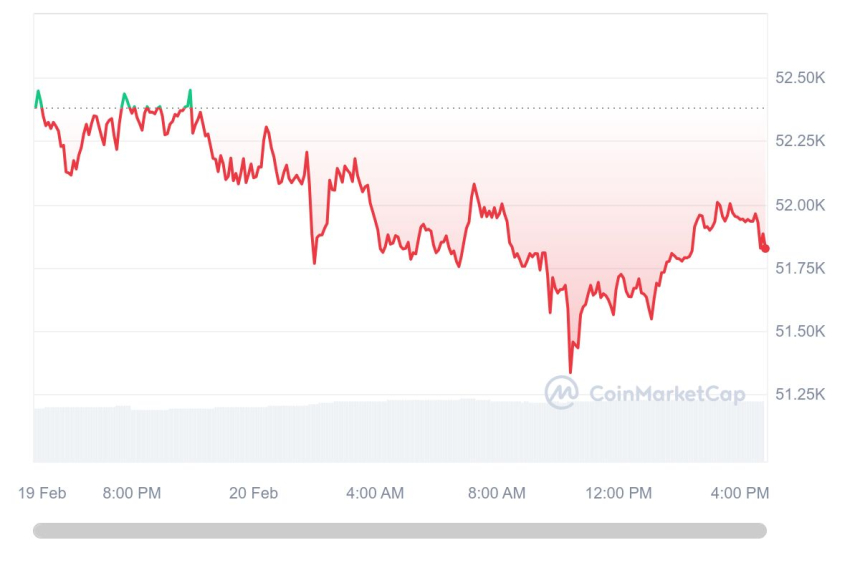Image resolution: width=860 pixels, height=573 pixels.
Task: Click the 4:00 AM time label
Action: pyautogui.click(x=375, y=493)
